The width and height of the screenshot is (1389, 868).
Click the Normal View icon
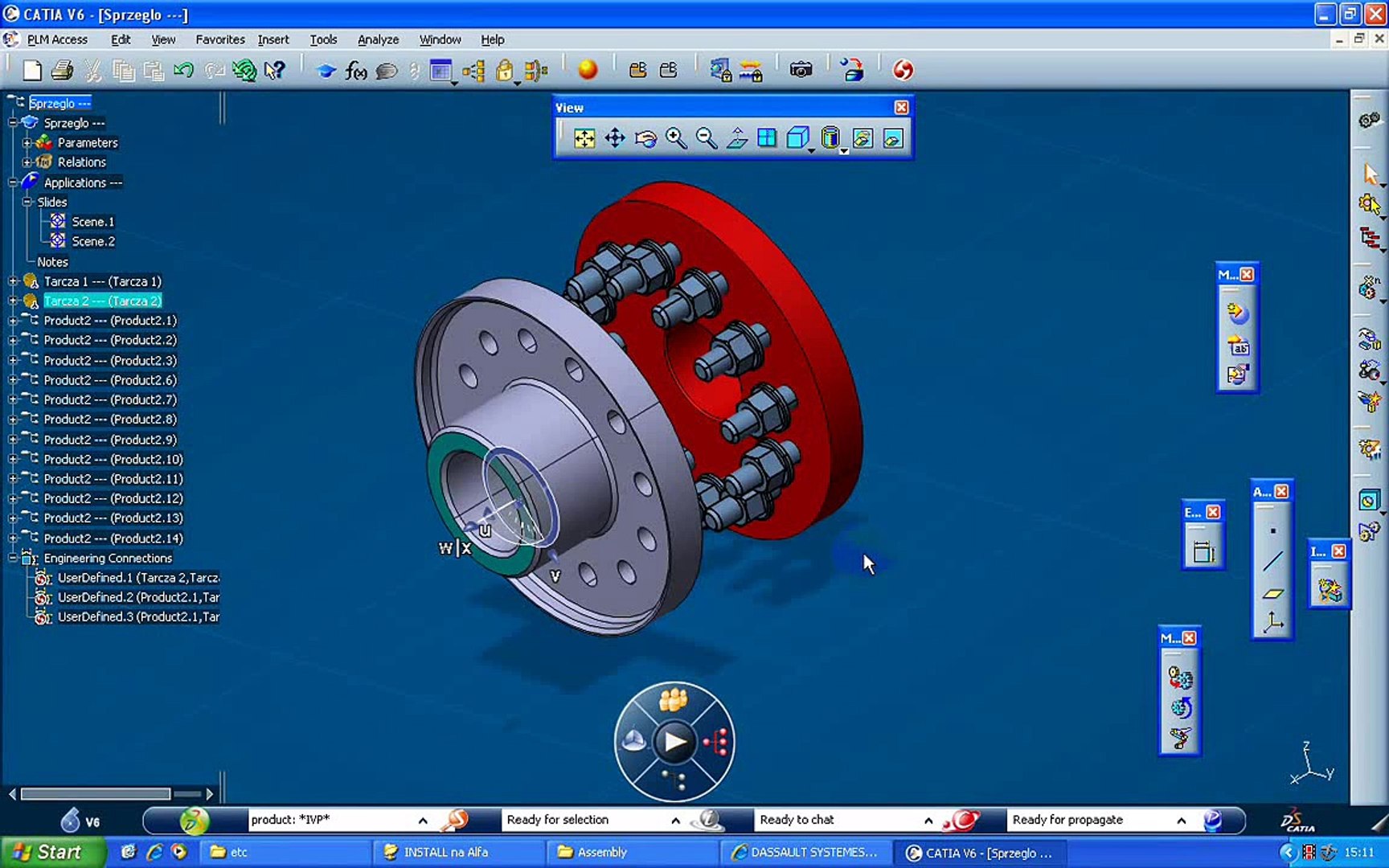pyautogui.click(x=736, y=138)
